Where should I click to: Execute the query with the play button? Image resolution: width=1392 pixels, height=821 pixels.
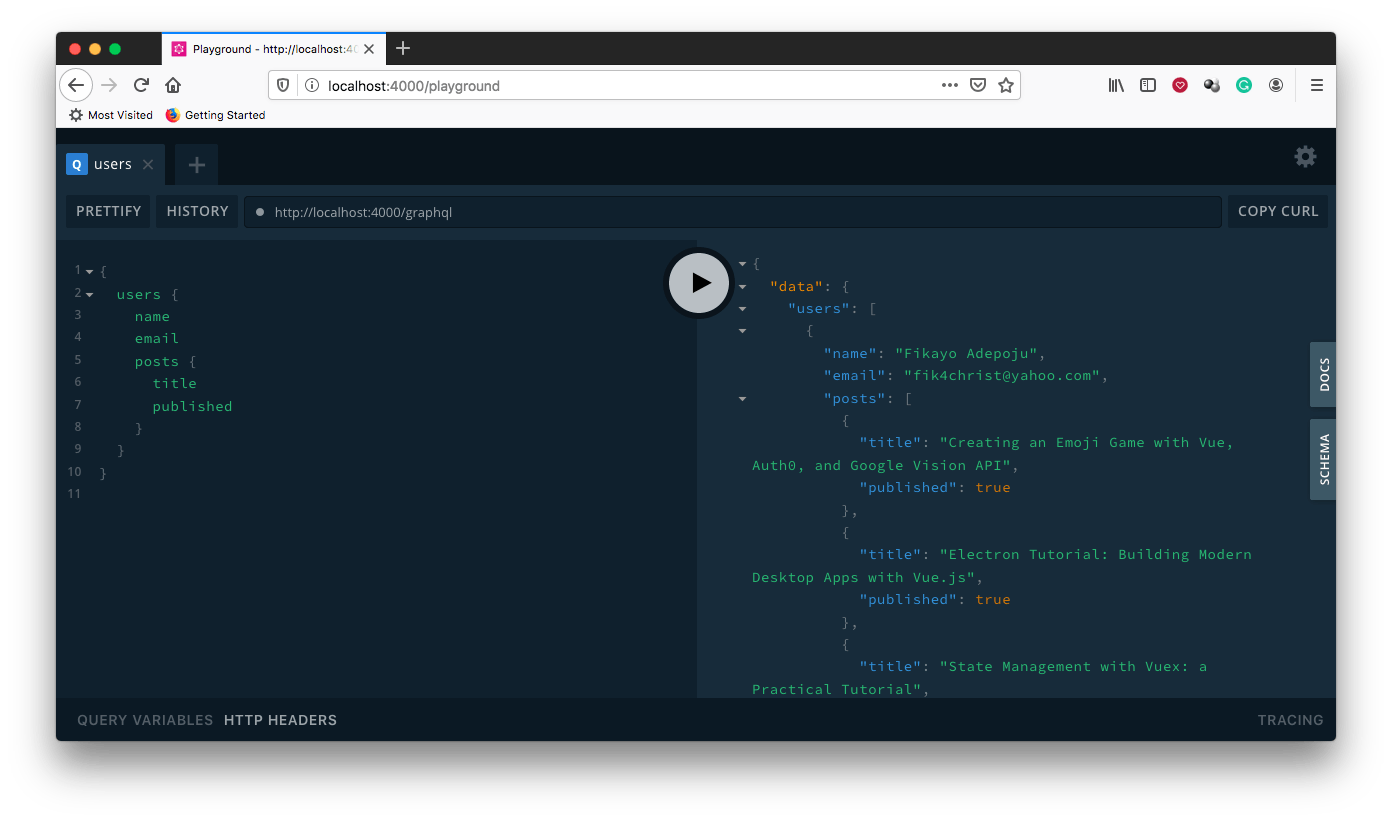point(698,283)
